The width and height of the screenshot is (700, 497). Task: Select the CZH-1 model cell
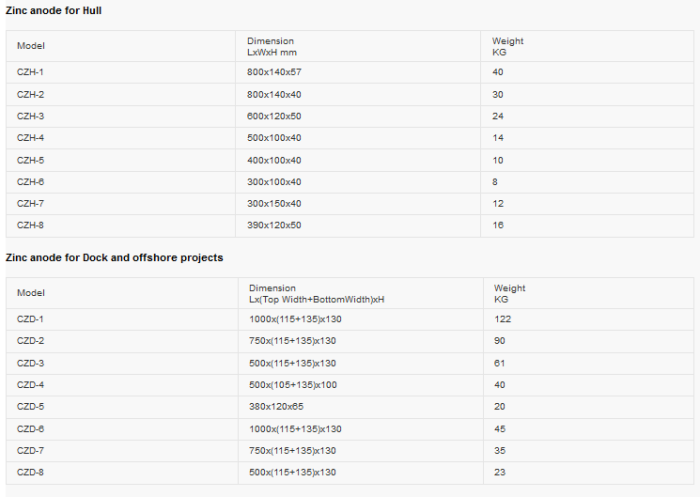(30, 72)
